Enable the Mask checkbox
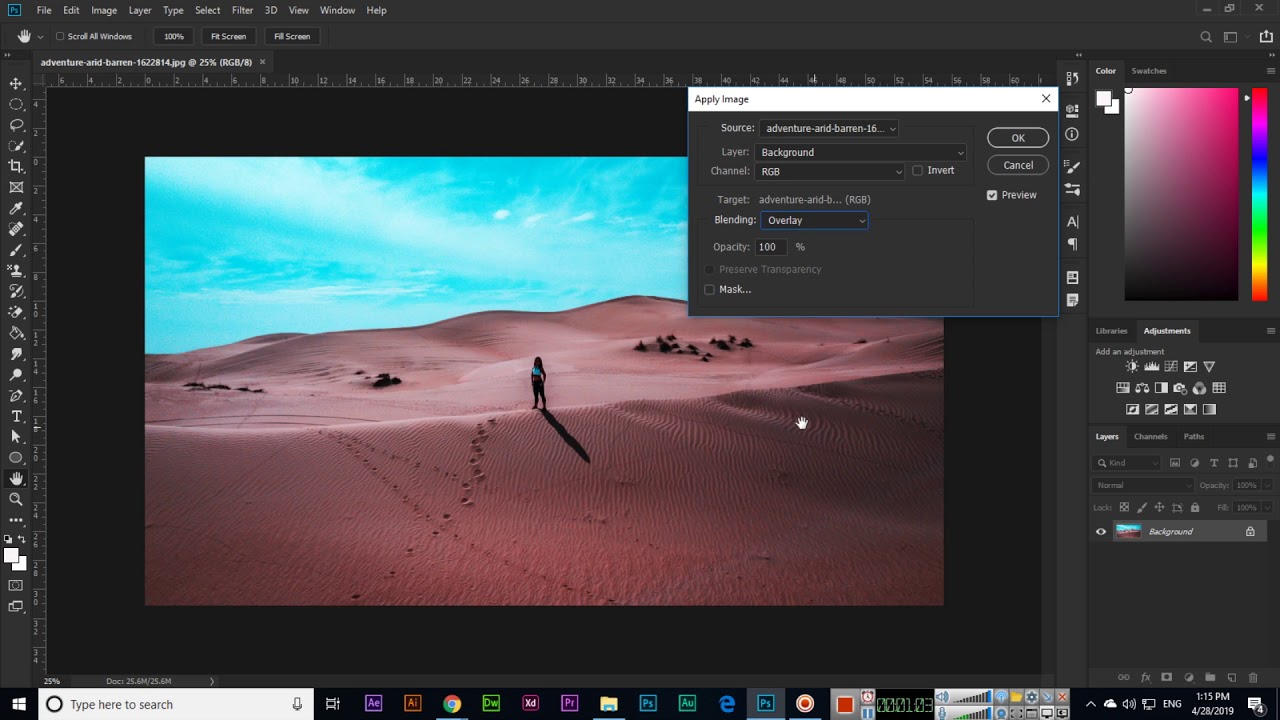1280x720 pixels. (x=709, y=290)
